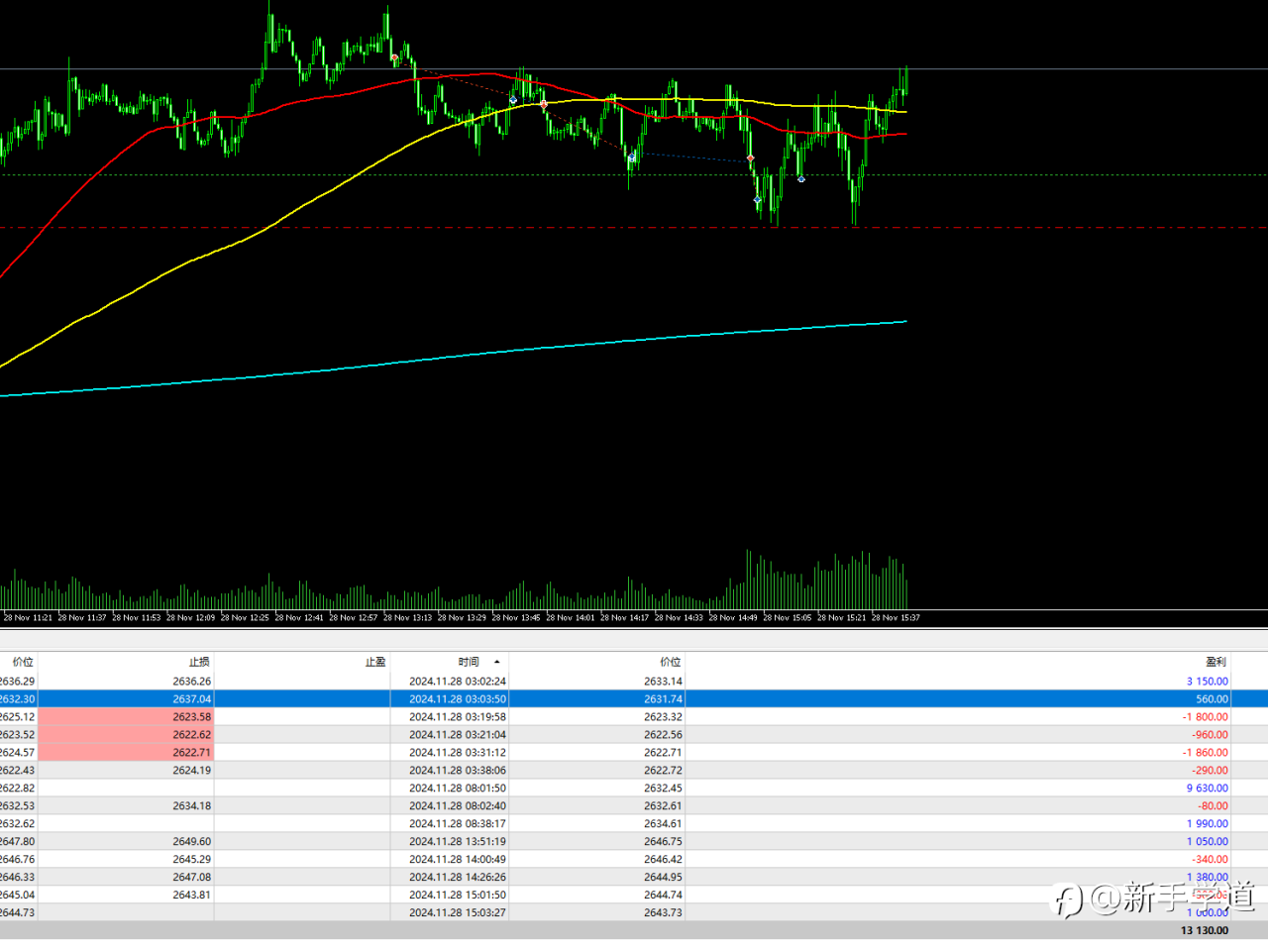
Task: Select the trade row with profit 9 630.00
Action: (x=634, y=789)
